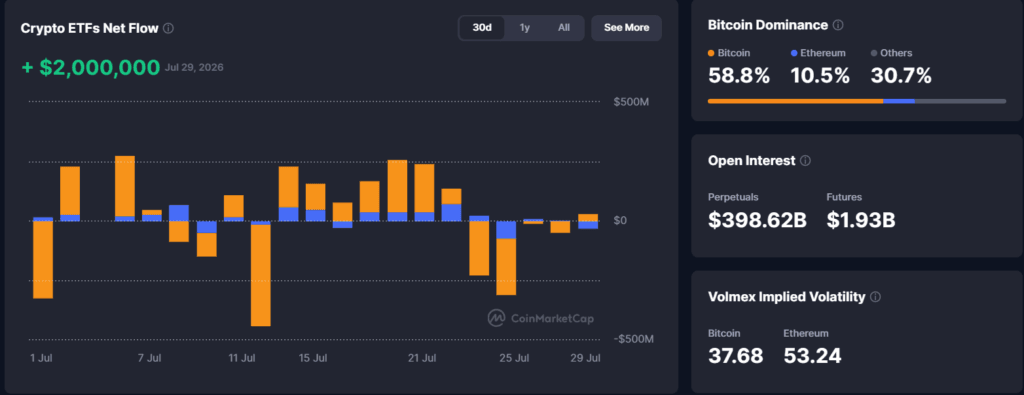
Task: Click blue Ethereum segment of dominance bar
Action: pyautogui.click(x=899, y=101)
